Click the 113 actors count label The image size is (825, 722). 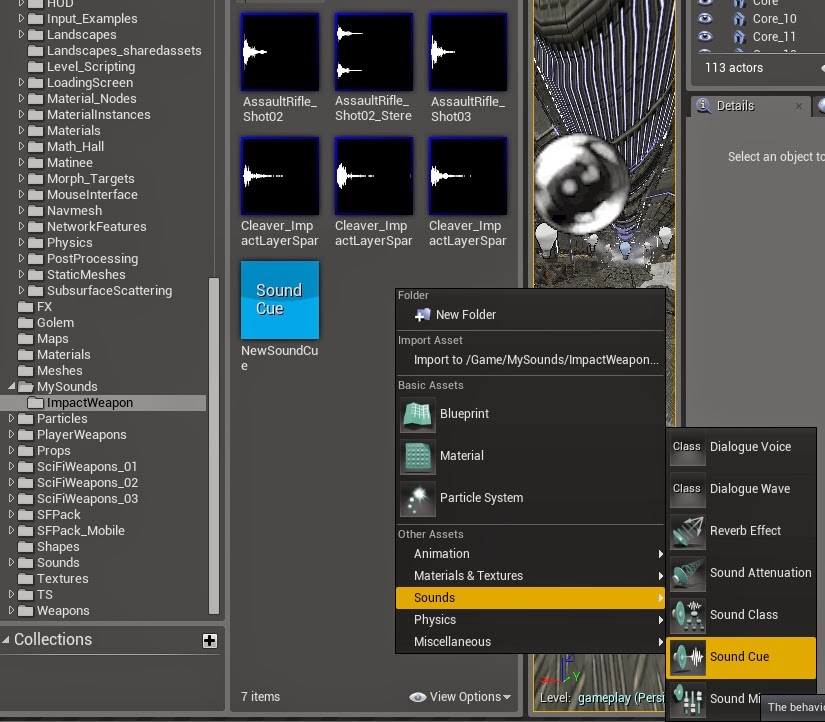click(734, 68)
